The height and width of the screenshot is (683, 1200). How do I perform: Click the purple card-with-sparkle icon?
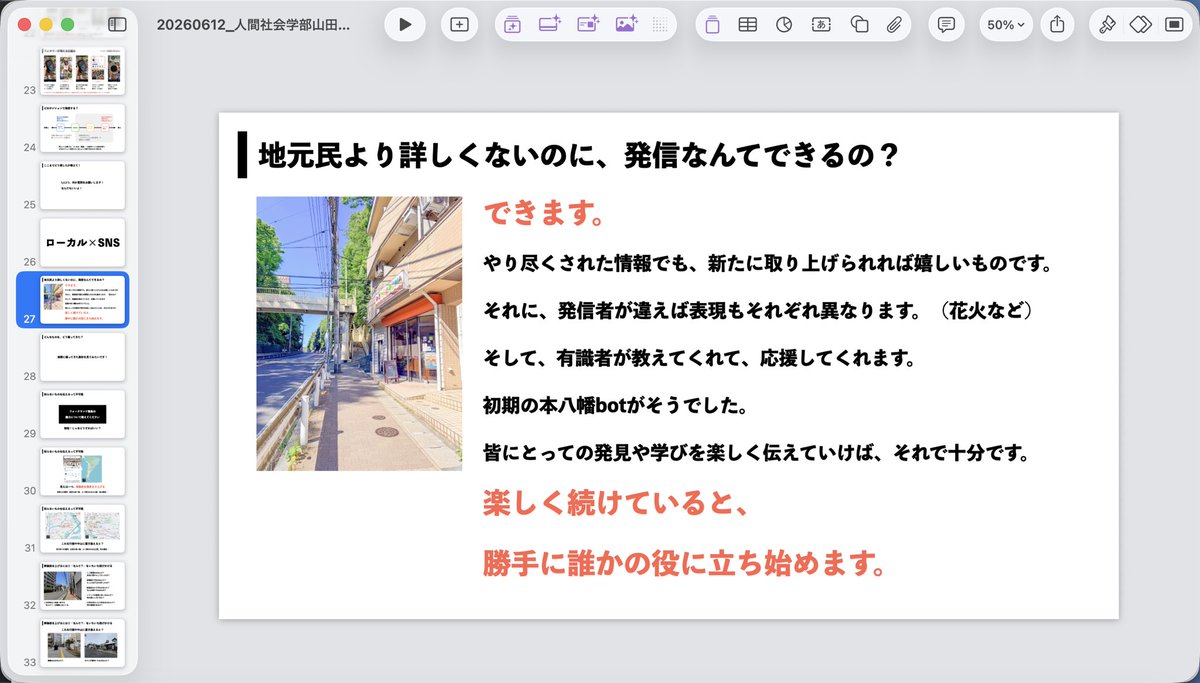pyautogui.click(x=588, y=25)
